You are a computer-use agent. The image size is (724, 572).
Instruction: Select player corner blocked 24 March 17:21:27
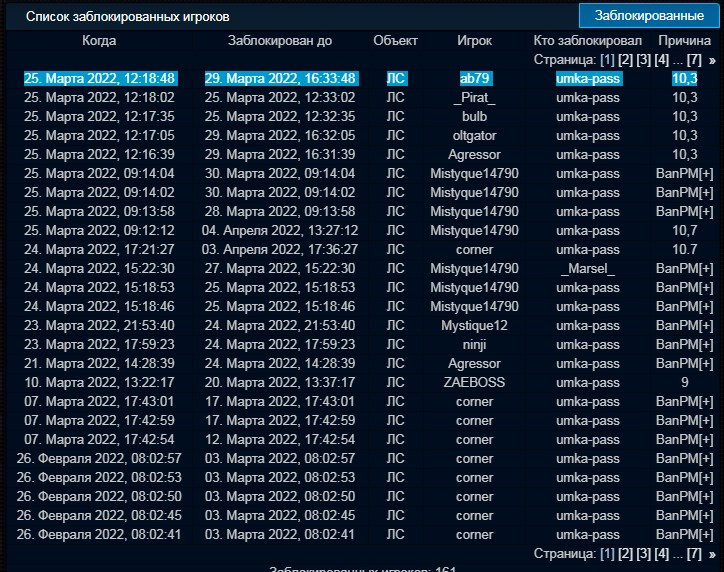[x=474, y=249]
